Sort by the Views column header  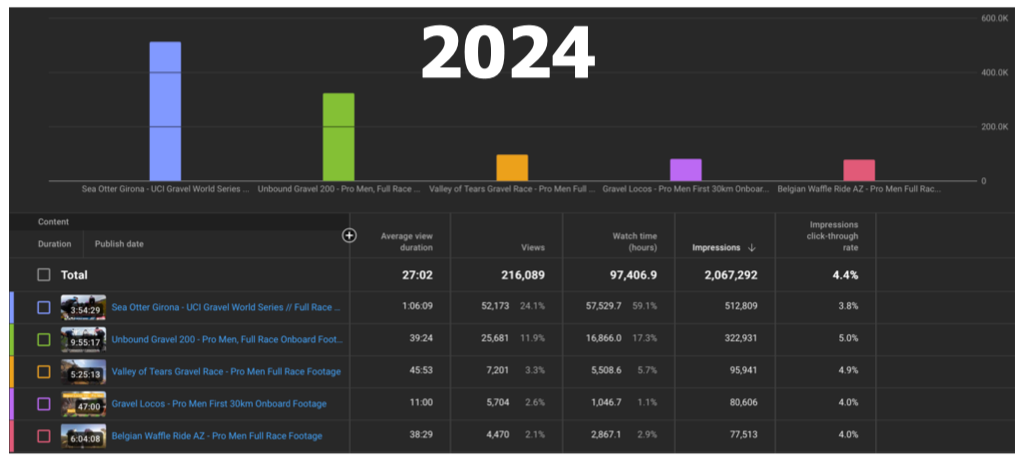coord(532,246)
